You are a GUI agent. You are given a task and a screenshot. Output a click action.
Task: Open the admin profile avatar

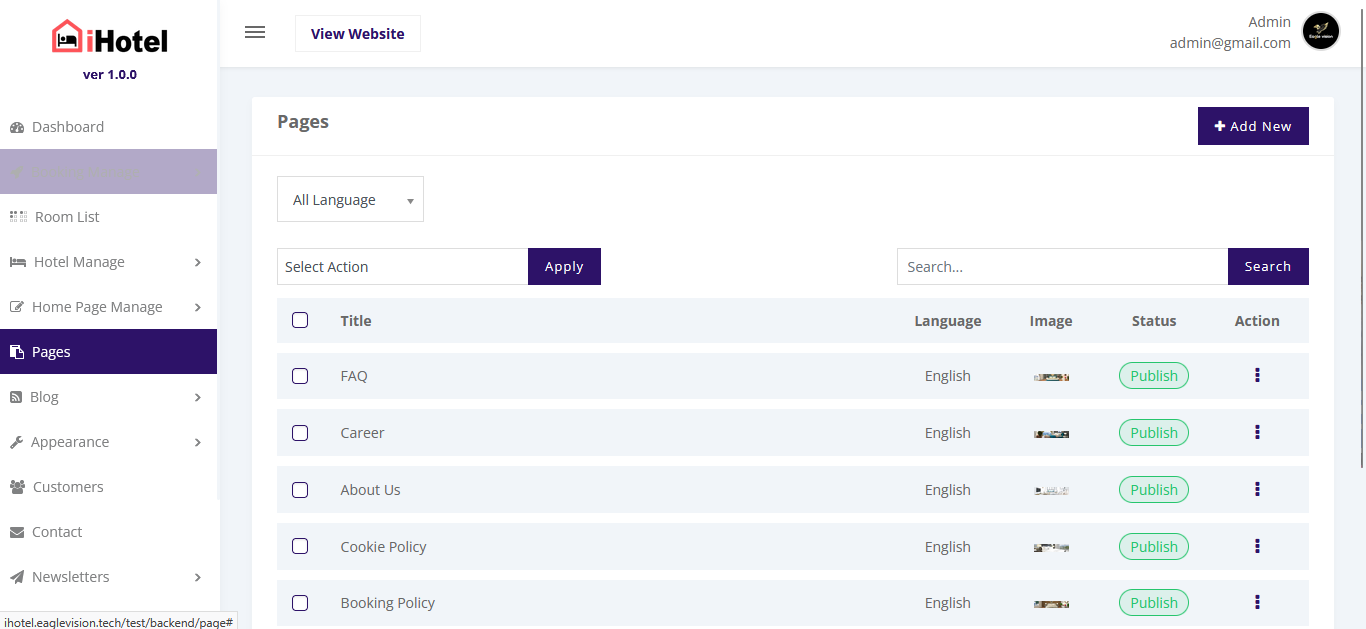1321,31
